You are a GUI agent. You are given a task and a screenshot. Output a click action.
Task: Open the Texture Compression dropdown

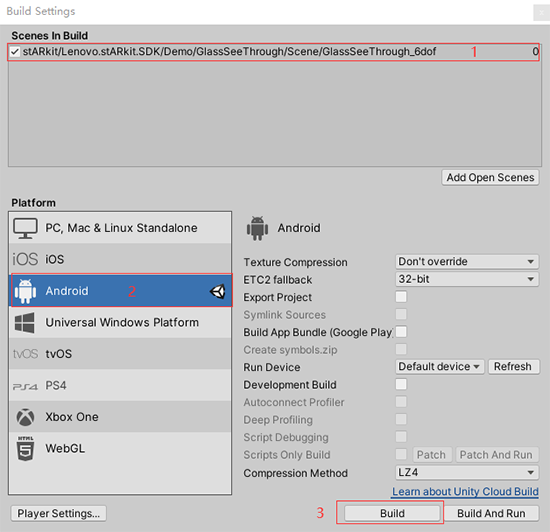click(467, 262)
